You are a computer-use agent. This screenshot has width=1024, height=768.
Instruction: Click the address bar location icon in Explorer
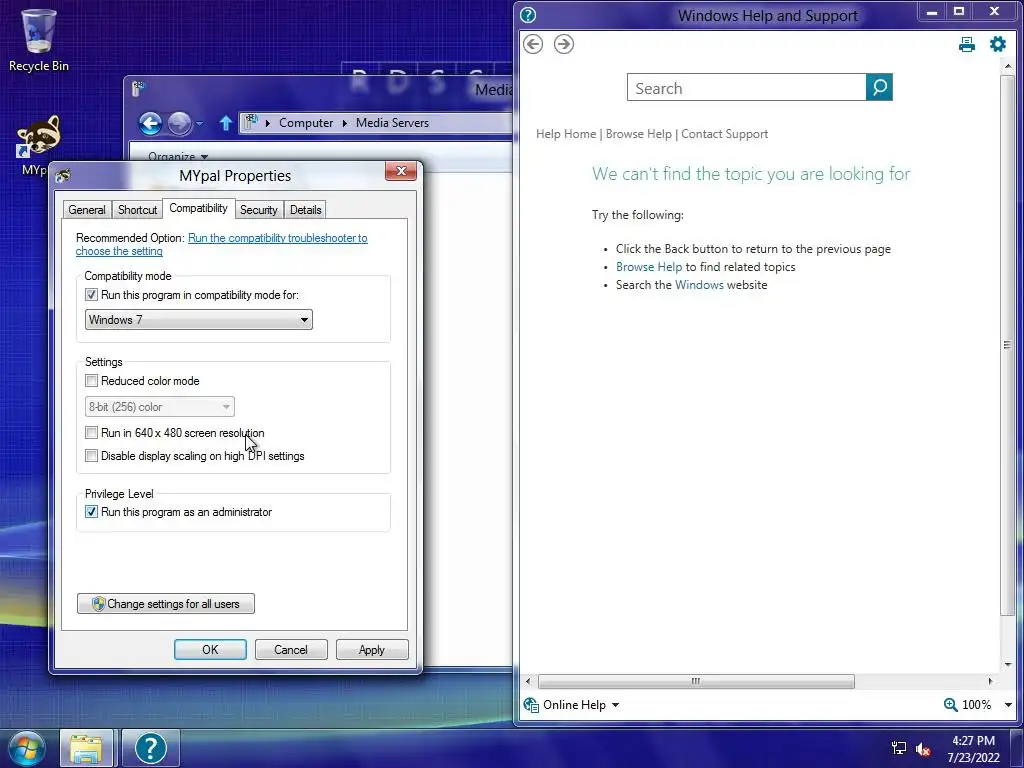tap(251, 122)
